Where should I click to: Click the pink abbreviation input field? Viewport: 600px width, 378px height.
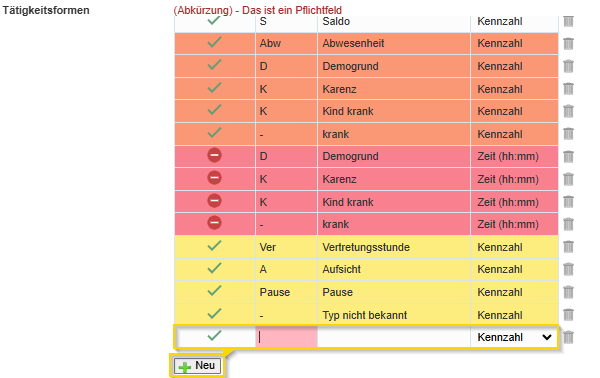286,337
